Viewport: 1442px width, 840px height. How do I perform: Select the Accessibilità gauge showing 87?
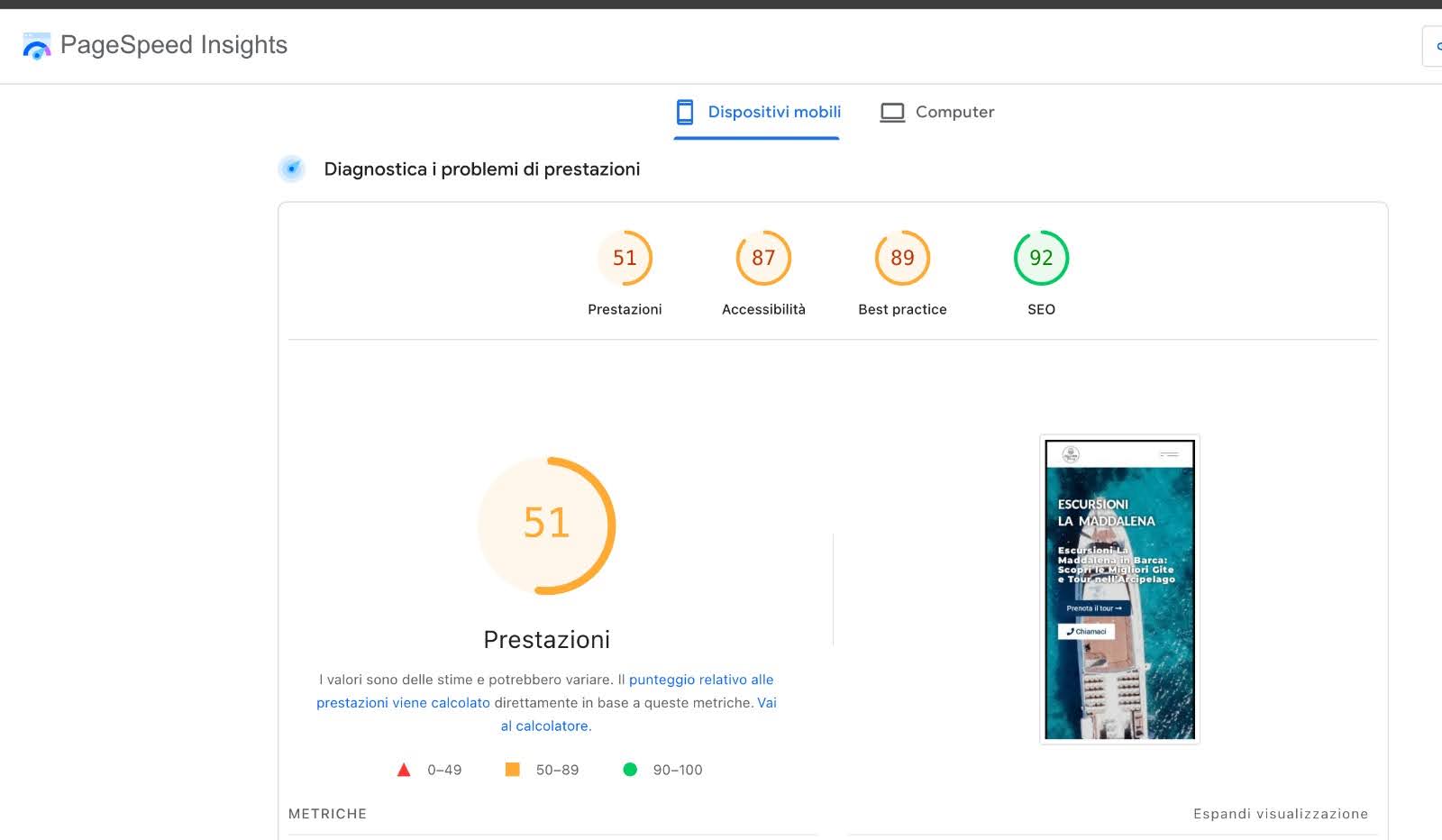click(762, 258)
